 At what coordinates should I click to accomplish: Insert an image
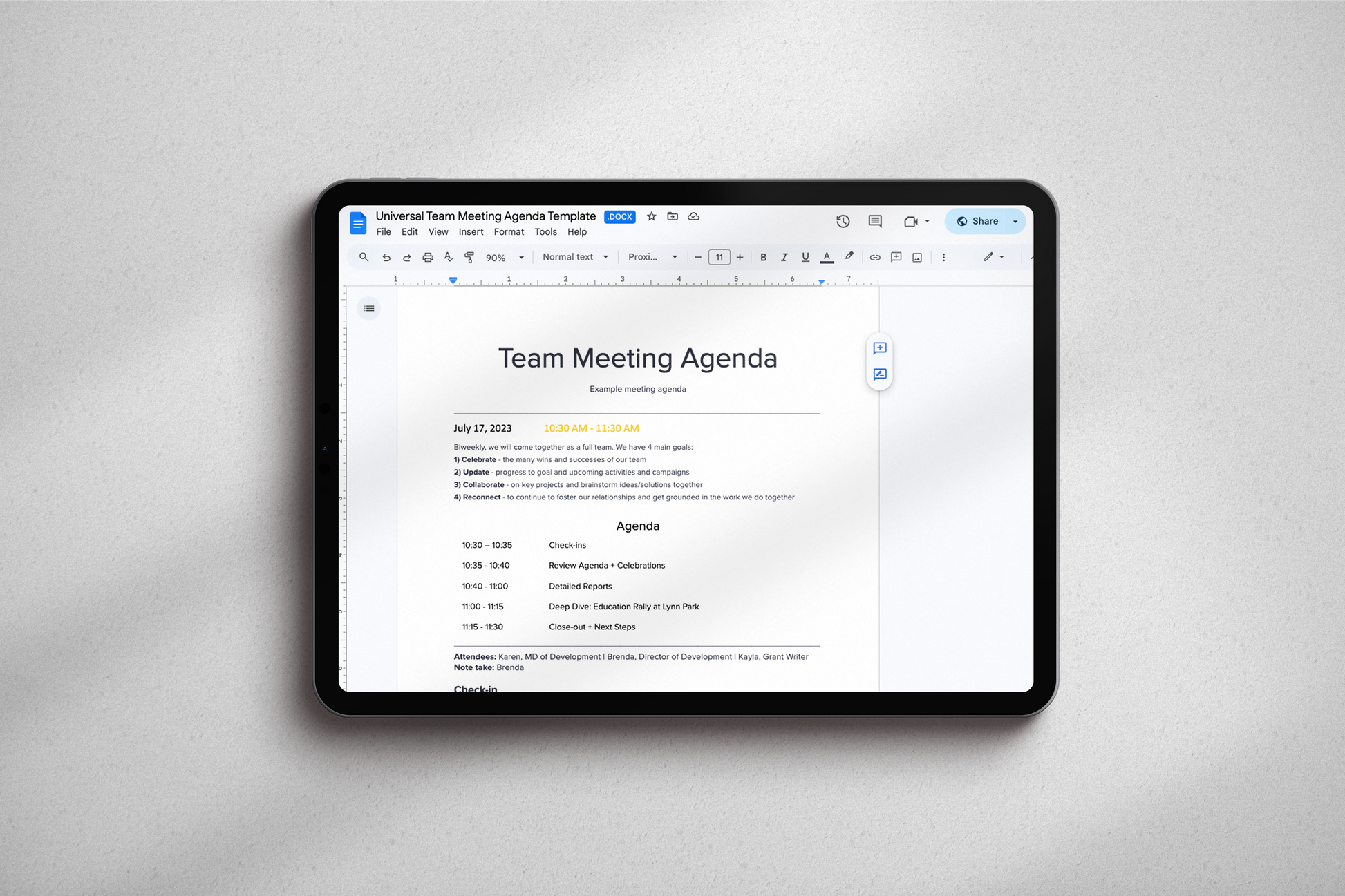917,257
